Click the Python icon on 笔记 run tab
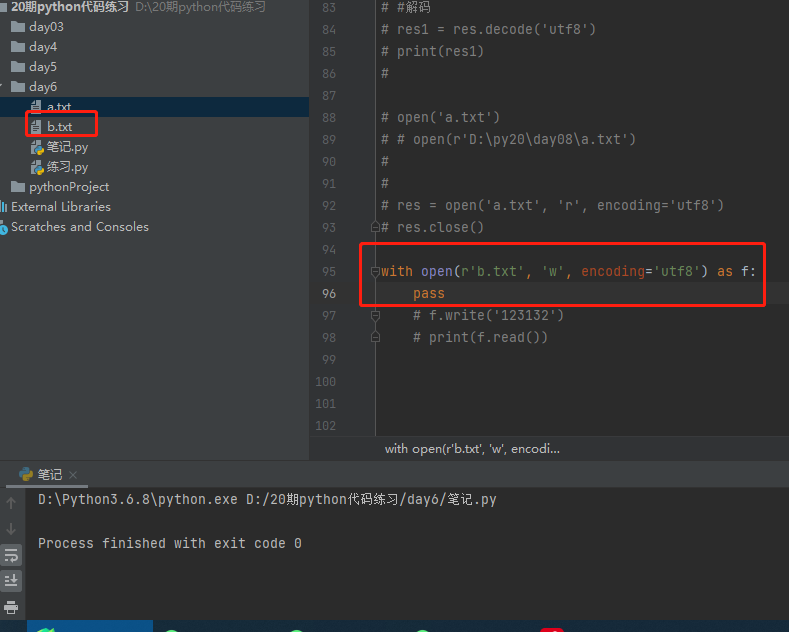Image resolution: width=789 pixels, height=632 pixels. 26,475
